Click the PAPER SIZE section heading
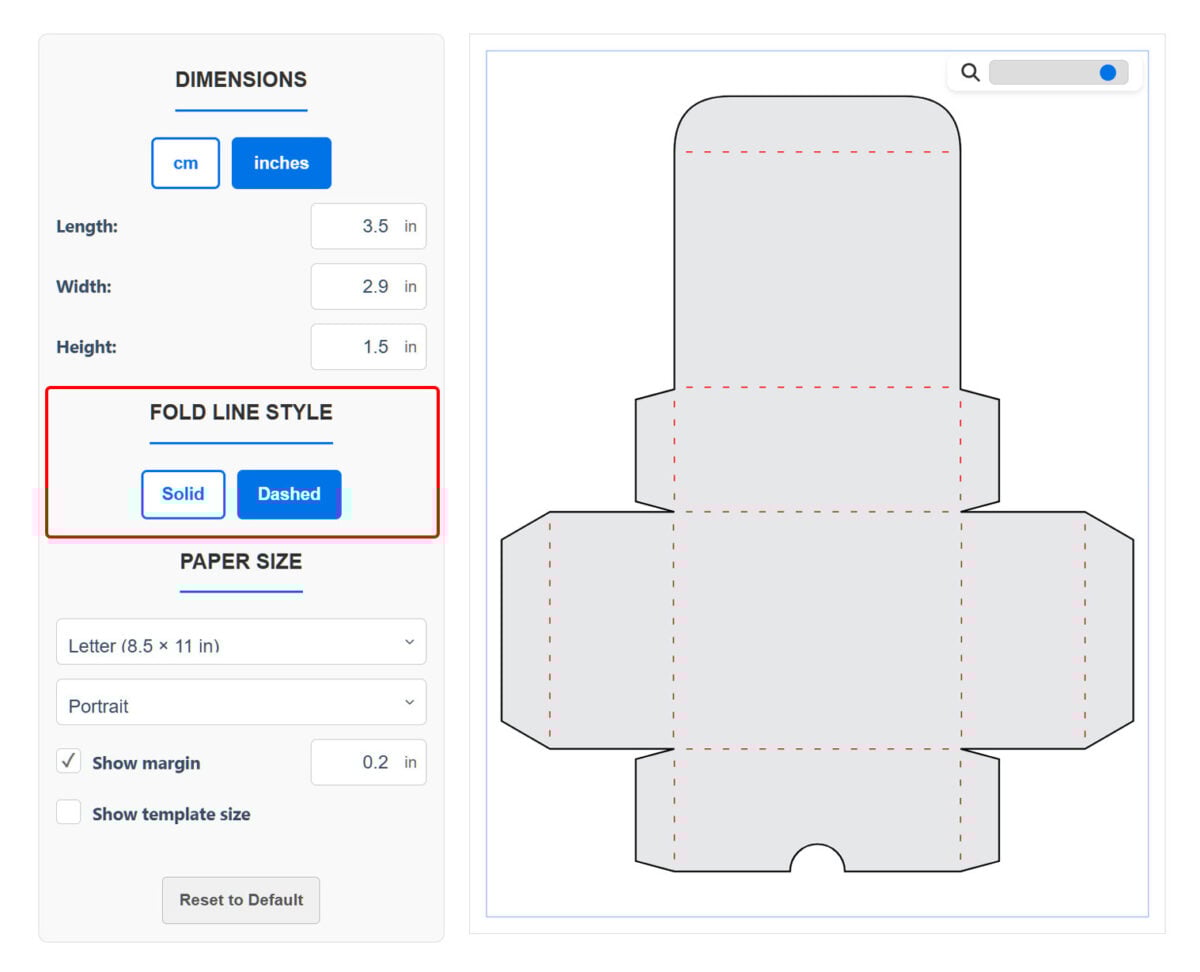The height and width of the screenshot is (972, 1200). point(240,562)
